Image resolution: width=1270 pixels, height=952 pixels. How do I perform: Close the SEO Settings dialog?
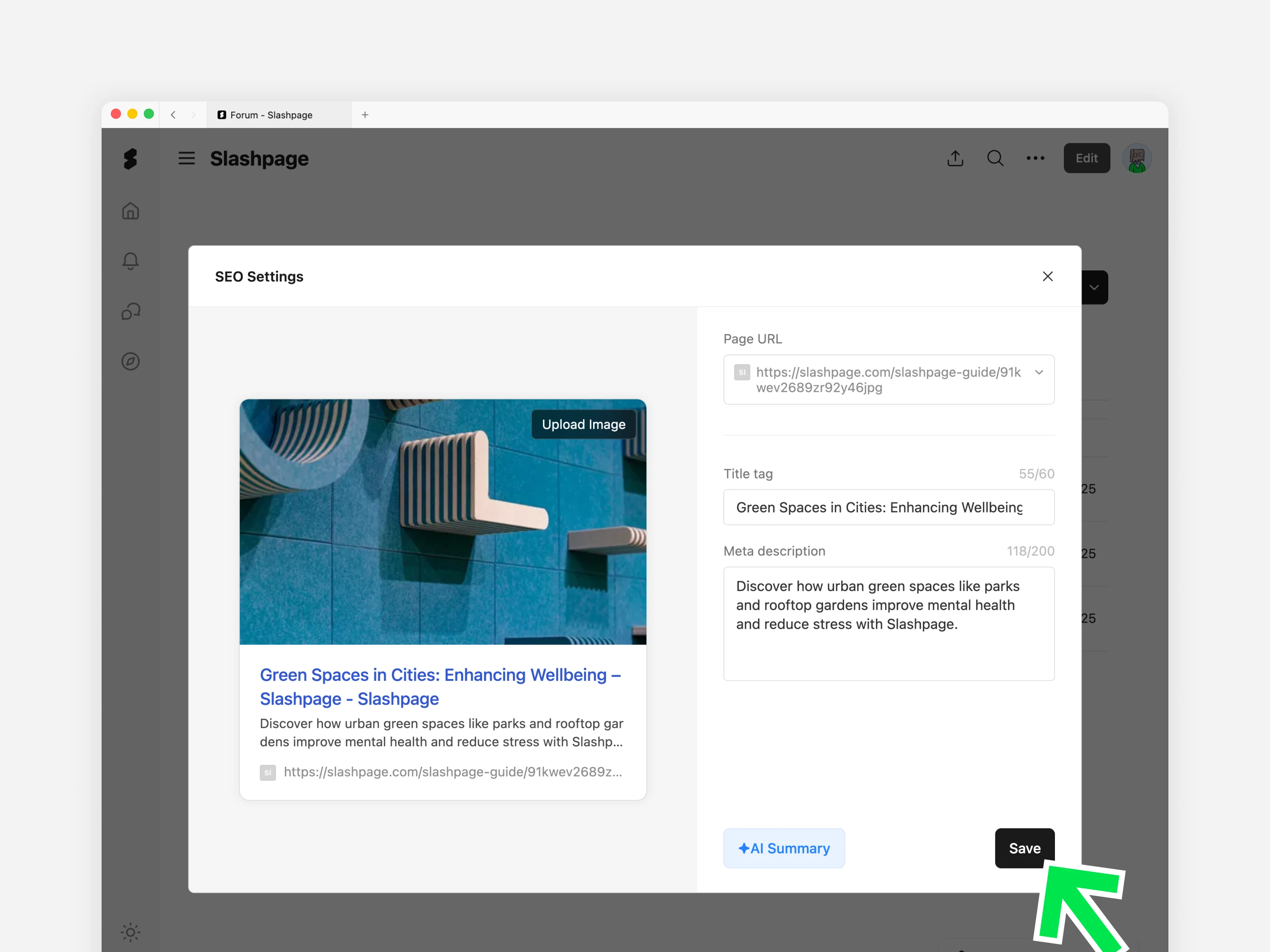1047,277
